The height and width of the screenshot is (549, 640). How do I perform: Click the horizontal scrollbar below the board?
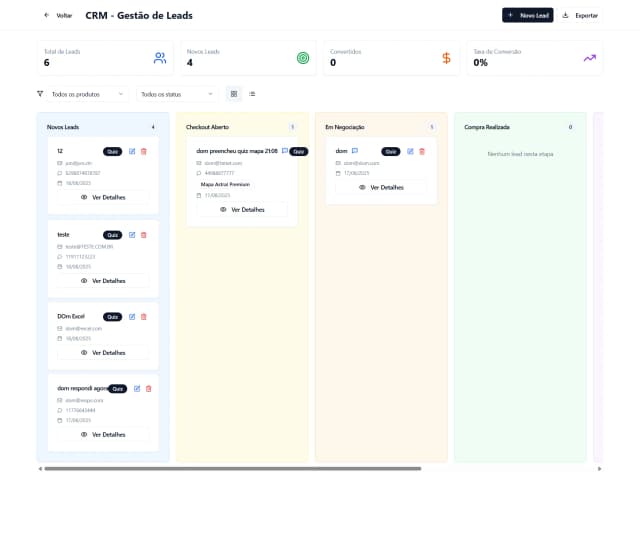[232, 468]
